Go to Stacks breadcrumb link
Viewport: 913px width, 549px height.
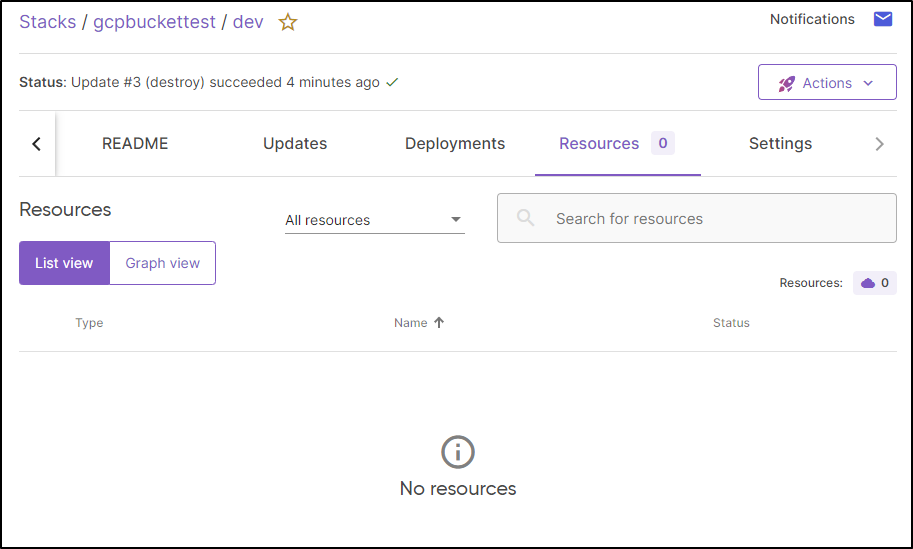48,22
